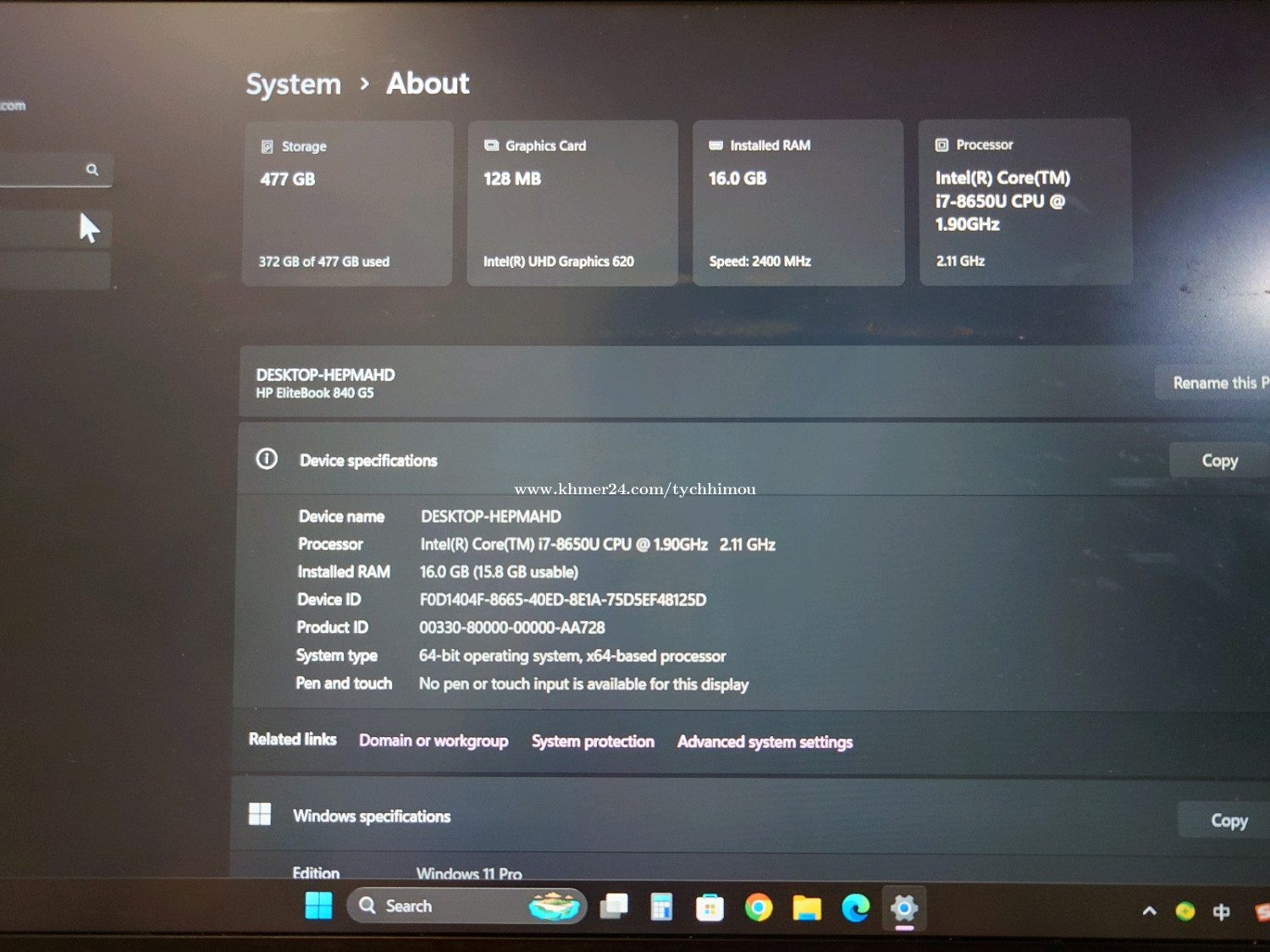Click the Storage card icon

[x=267, y=146]
